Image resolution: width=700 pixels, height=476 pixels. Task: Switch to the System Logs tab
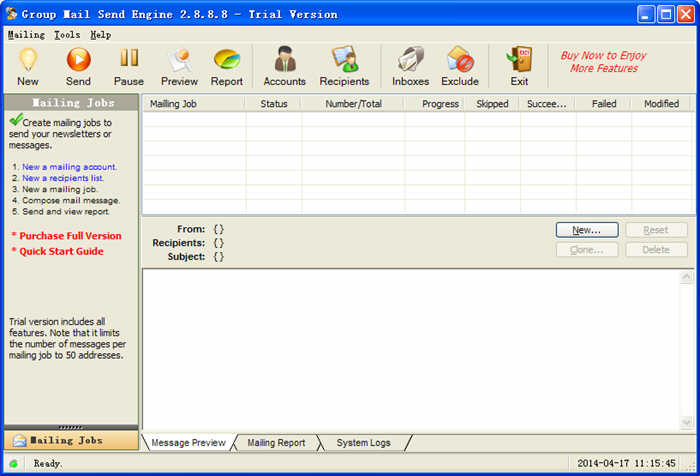pyautogui.click(x=363, y=443)
